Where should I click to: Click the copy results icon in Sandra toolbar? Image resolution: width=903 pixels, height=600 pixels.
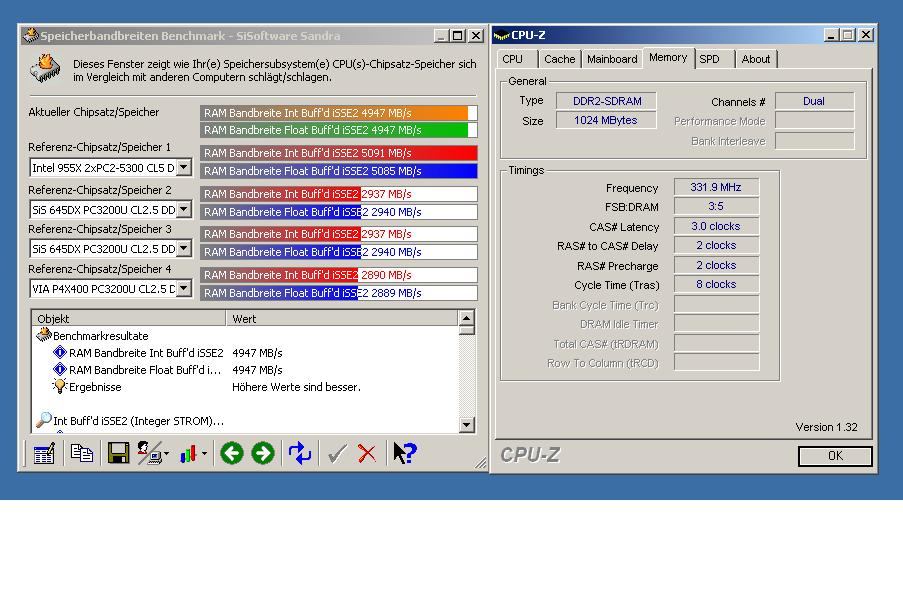[82, 454]
